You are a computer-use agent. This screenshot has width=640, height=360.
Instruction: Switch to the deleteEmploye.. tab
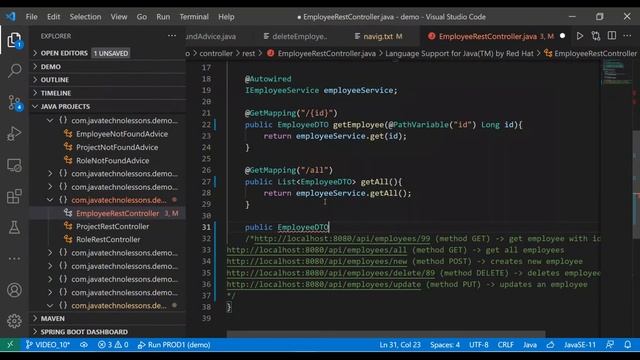coord(295,36)
